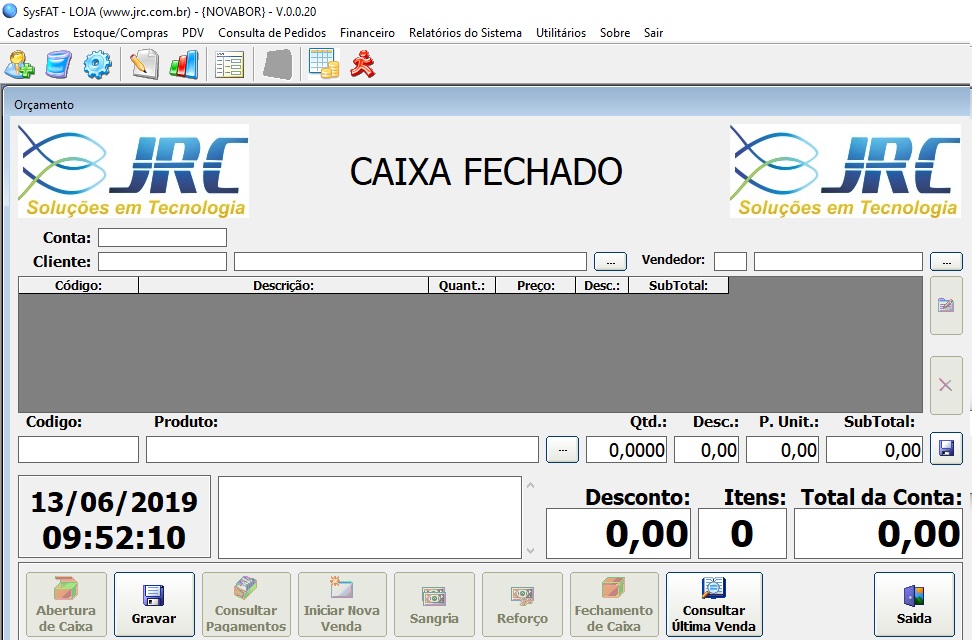Click the Itens count box

(x=742, y=533)
